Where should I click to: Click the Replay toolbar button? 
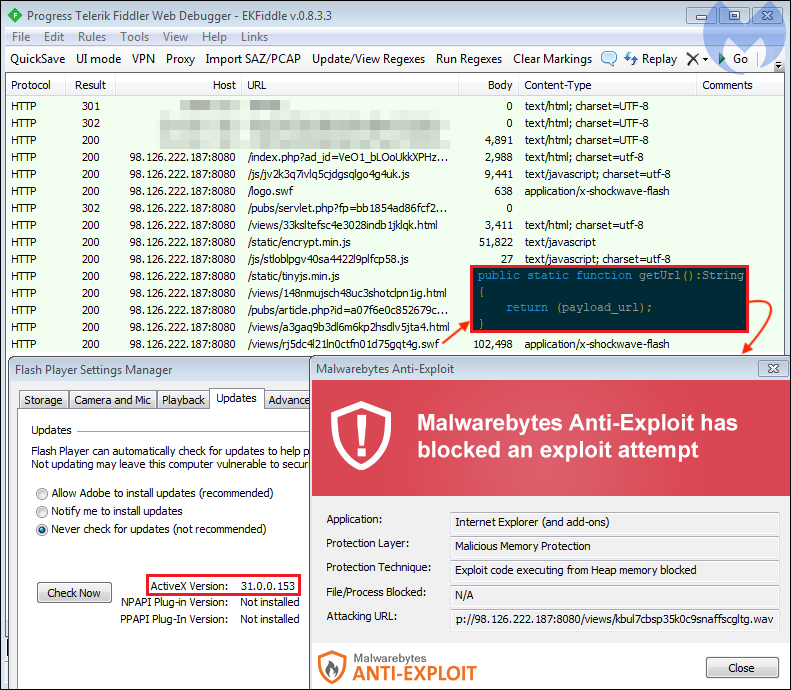(x=651, y=59)
